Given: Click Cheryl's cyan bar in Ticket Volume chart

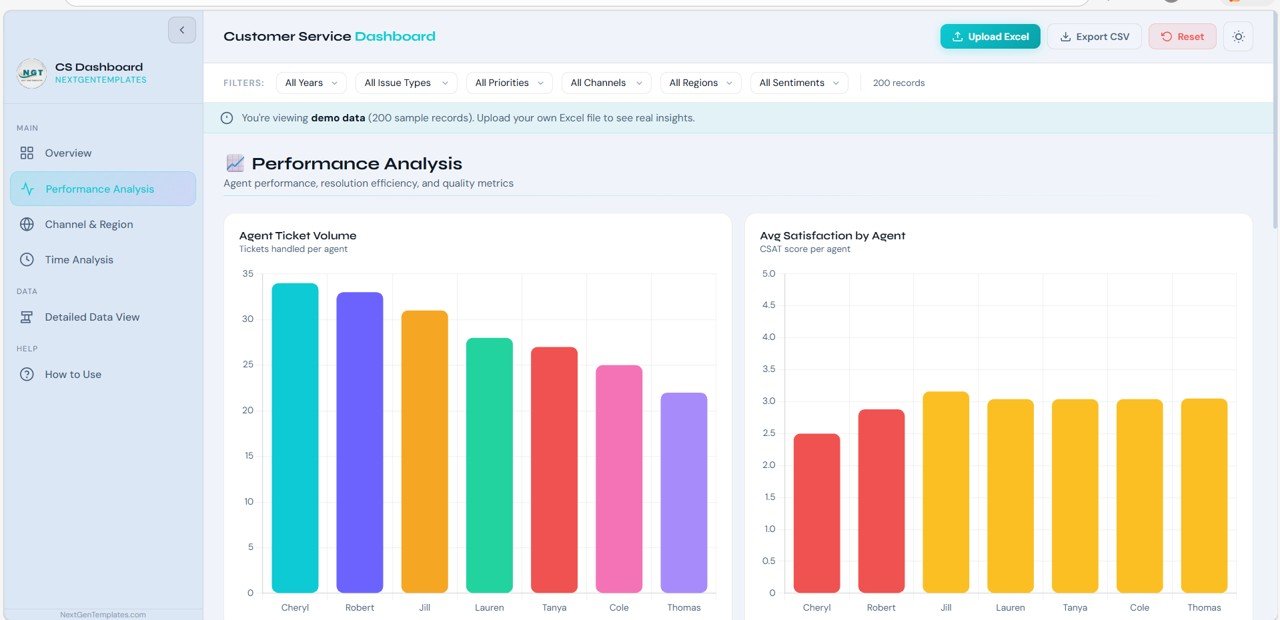Looking at the screenshot, I should point(295,438).
